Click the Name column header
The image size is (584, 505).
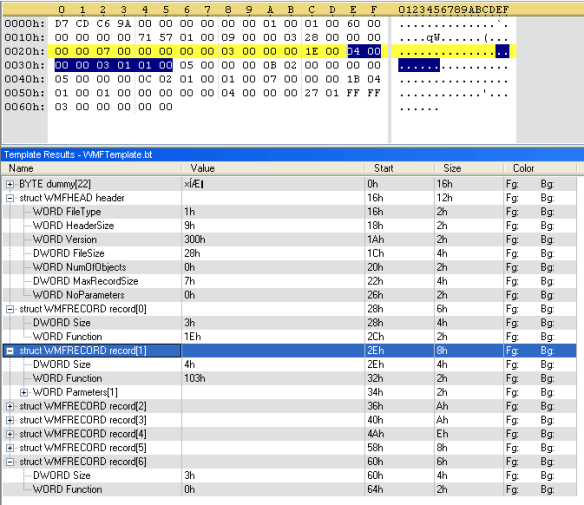92,168
